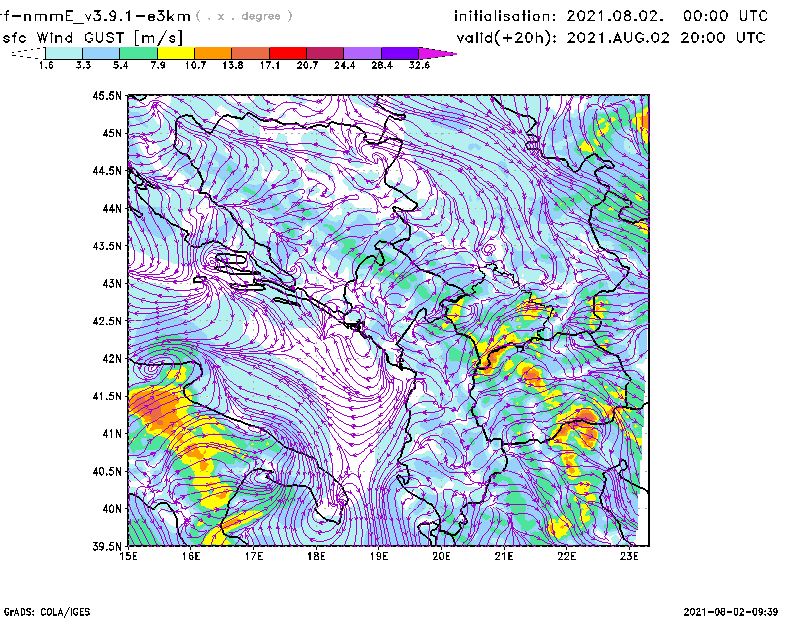Click the 19E longitude label
This screenshot has width=800, height=618.
click(379, 556)
